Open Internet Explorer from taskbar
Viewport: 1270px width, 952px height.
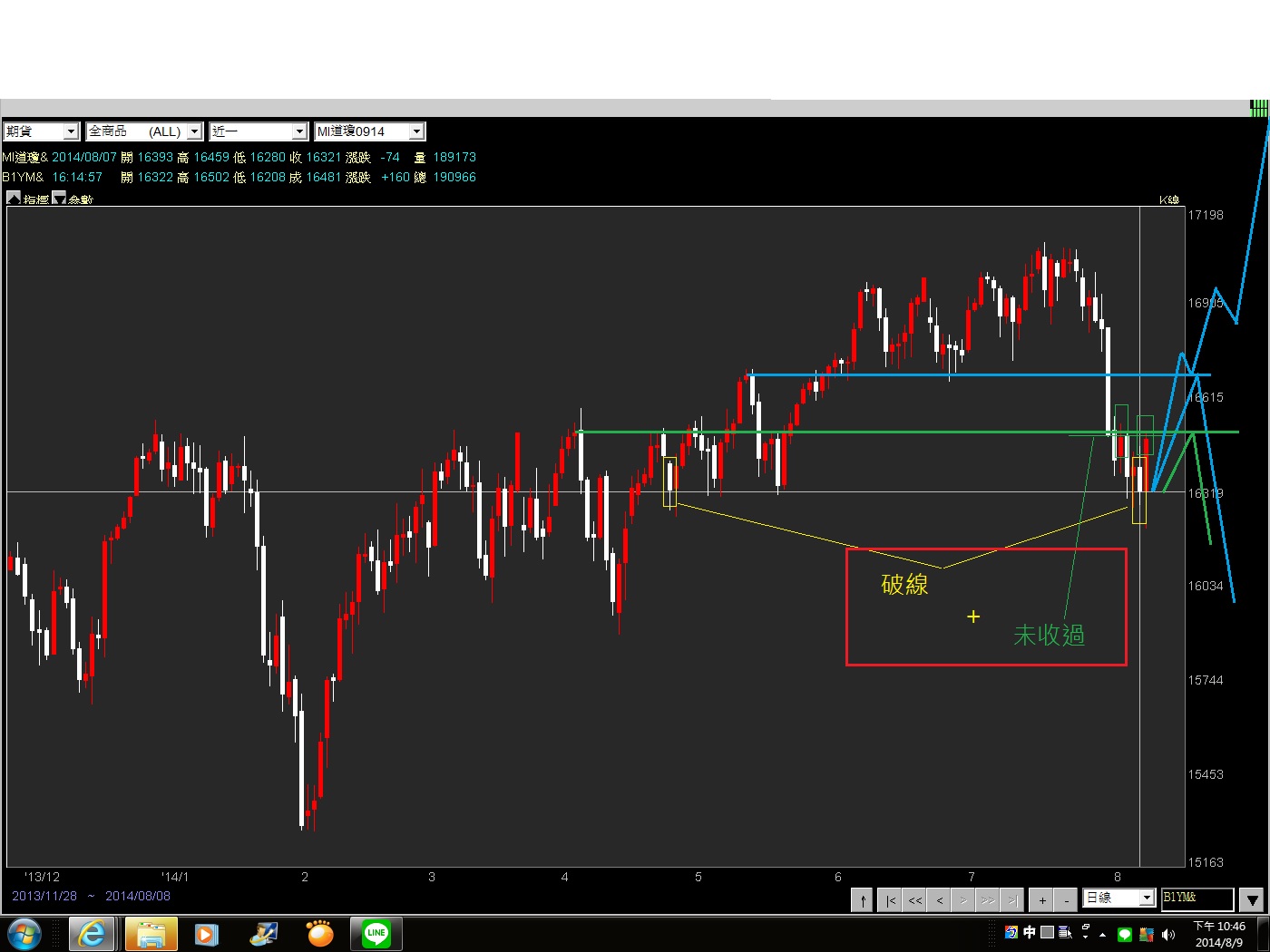click(x=92, y=934)
